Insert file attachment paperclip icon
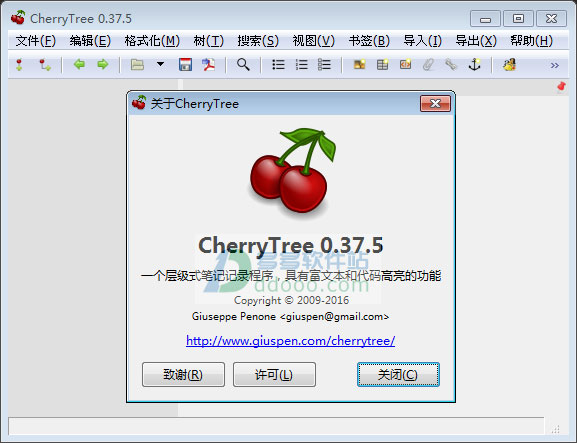 pos(428,65)
